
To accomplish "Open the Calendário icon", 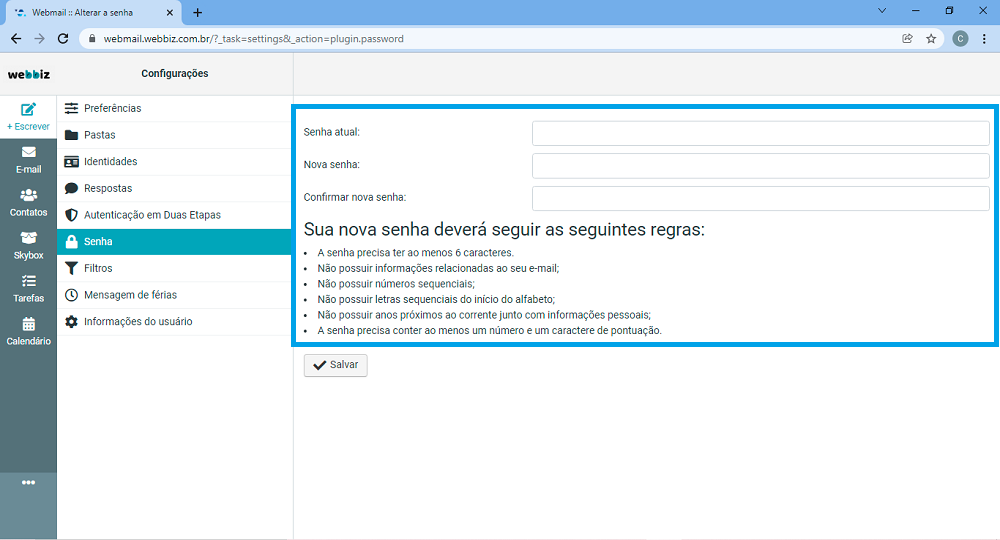I will coord(28,325).
